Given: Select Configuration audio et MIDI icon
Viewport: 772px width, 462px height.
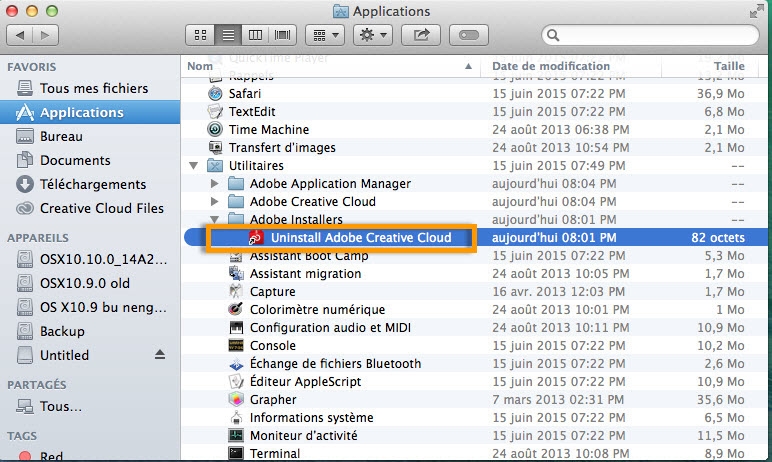Looking at the screenshot, I should tap(236, 328).
